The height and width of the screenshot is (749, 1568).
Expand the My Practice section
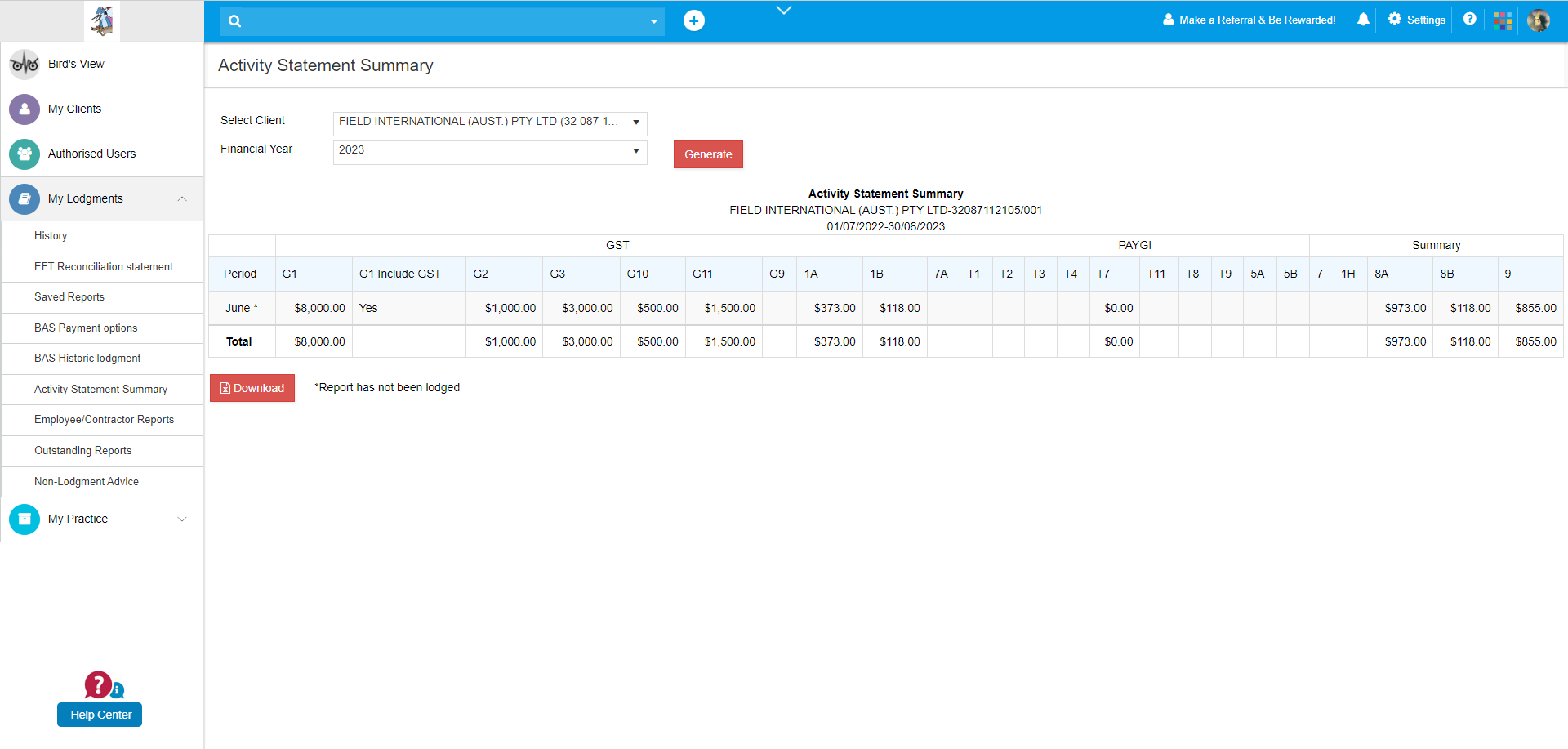(182, 519)
